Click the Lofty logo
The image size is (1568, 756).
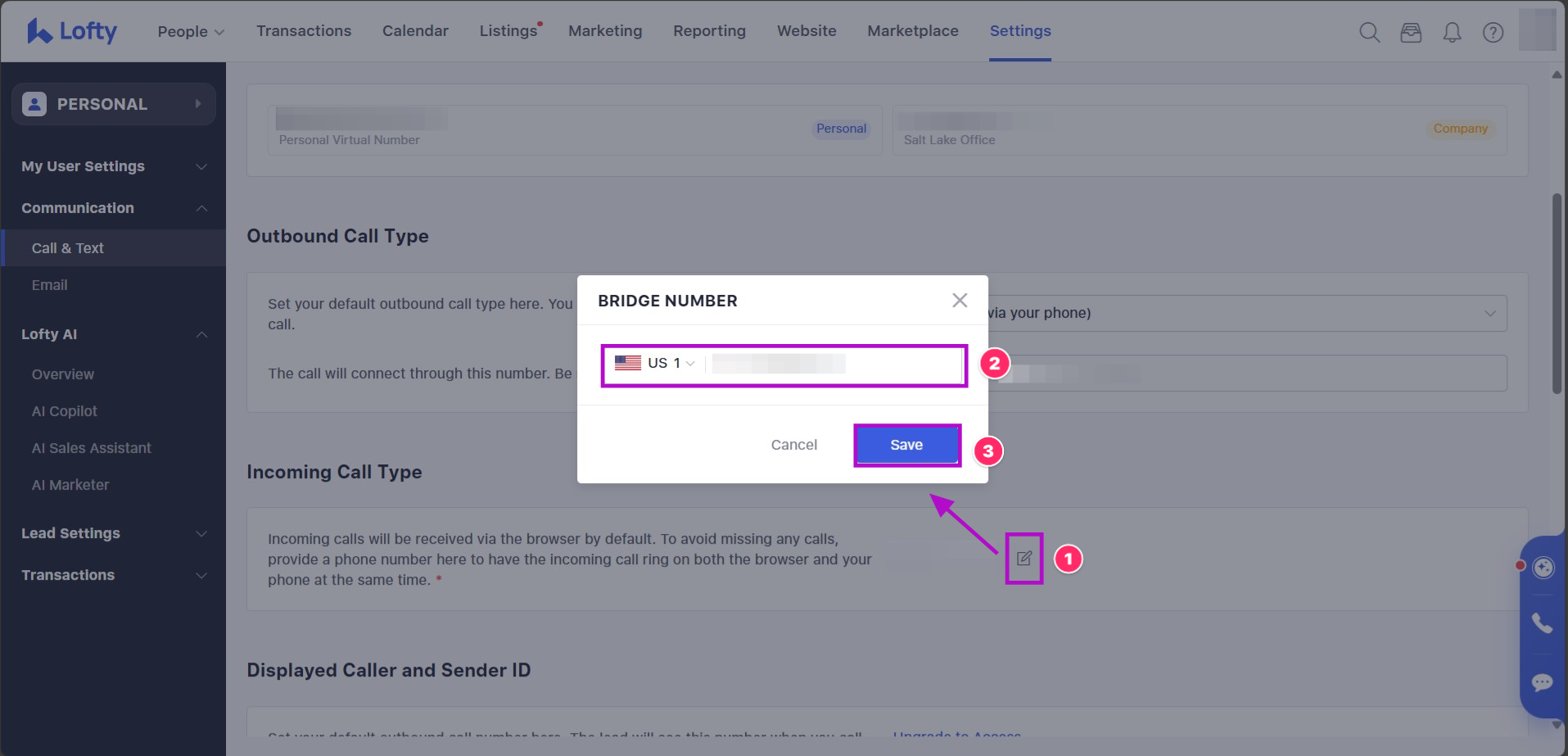coord(72,31)
